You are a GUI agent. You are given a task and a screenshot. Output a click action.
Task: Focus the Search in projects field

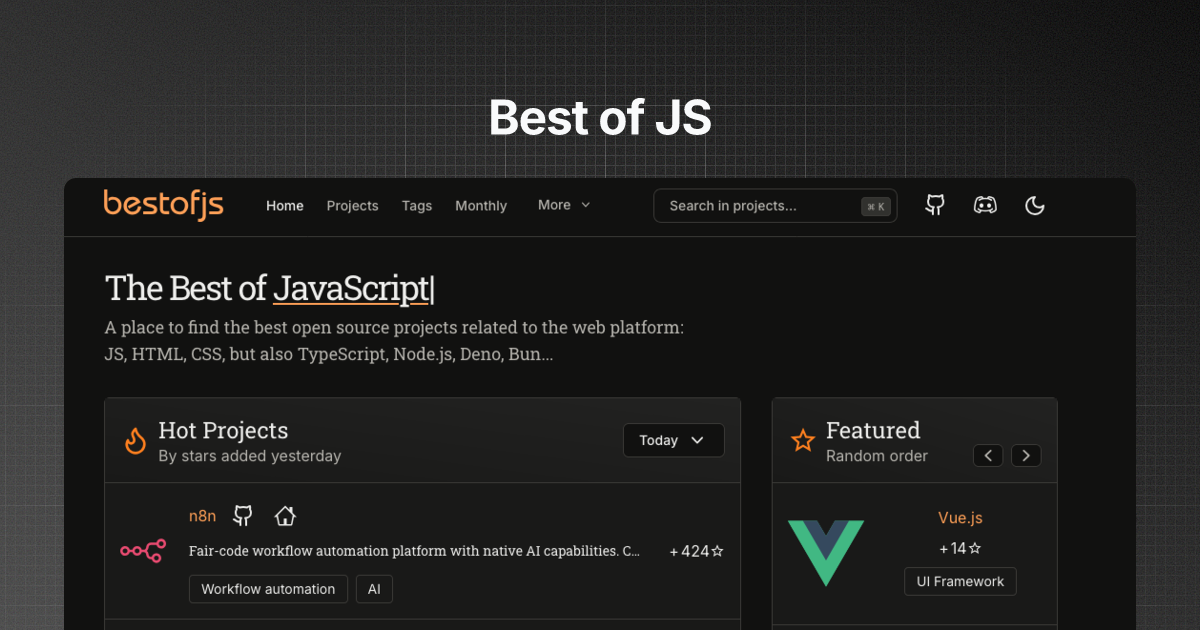(x=775, y=206)
